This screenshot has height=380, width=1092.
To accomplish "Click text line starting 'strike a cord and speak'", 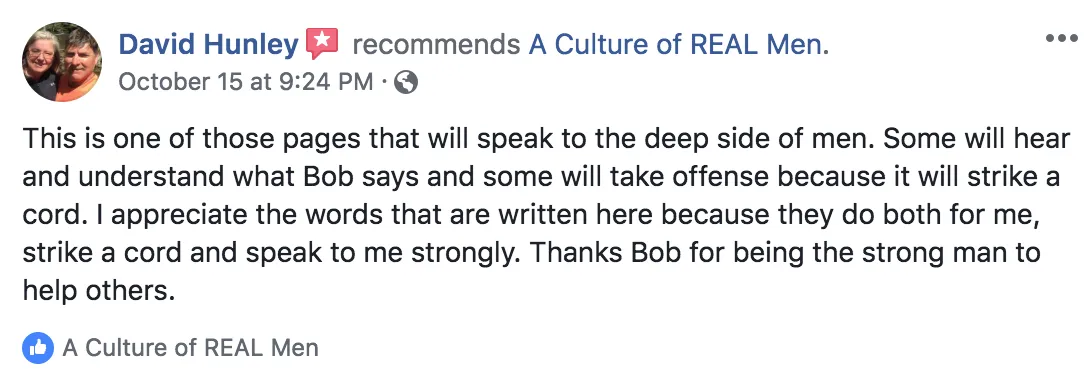I will click(x=531, y=253).
